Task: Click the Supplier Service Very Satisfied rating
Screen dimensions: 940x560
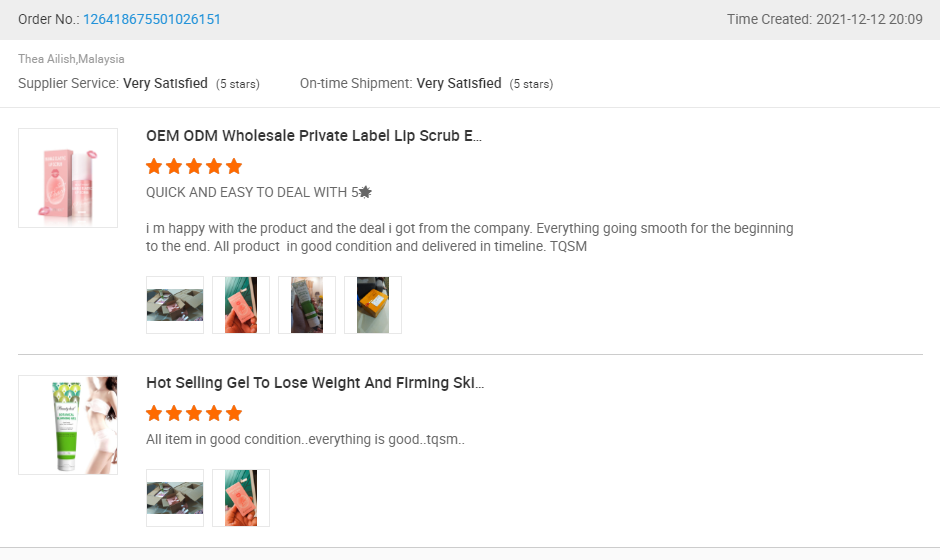Action: pyautogui.click(x=165, y=84)
